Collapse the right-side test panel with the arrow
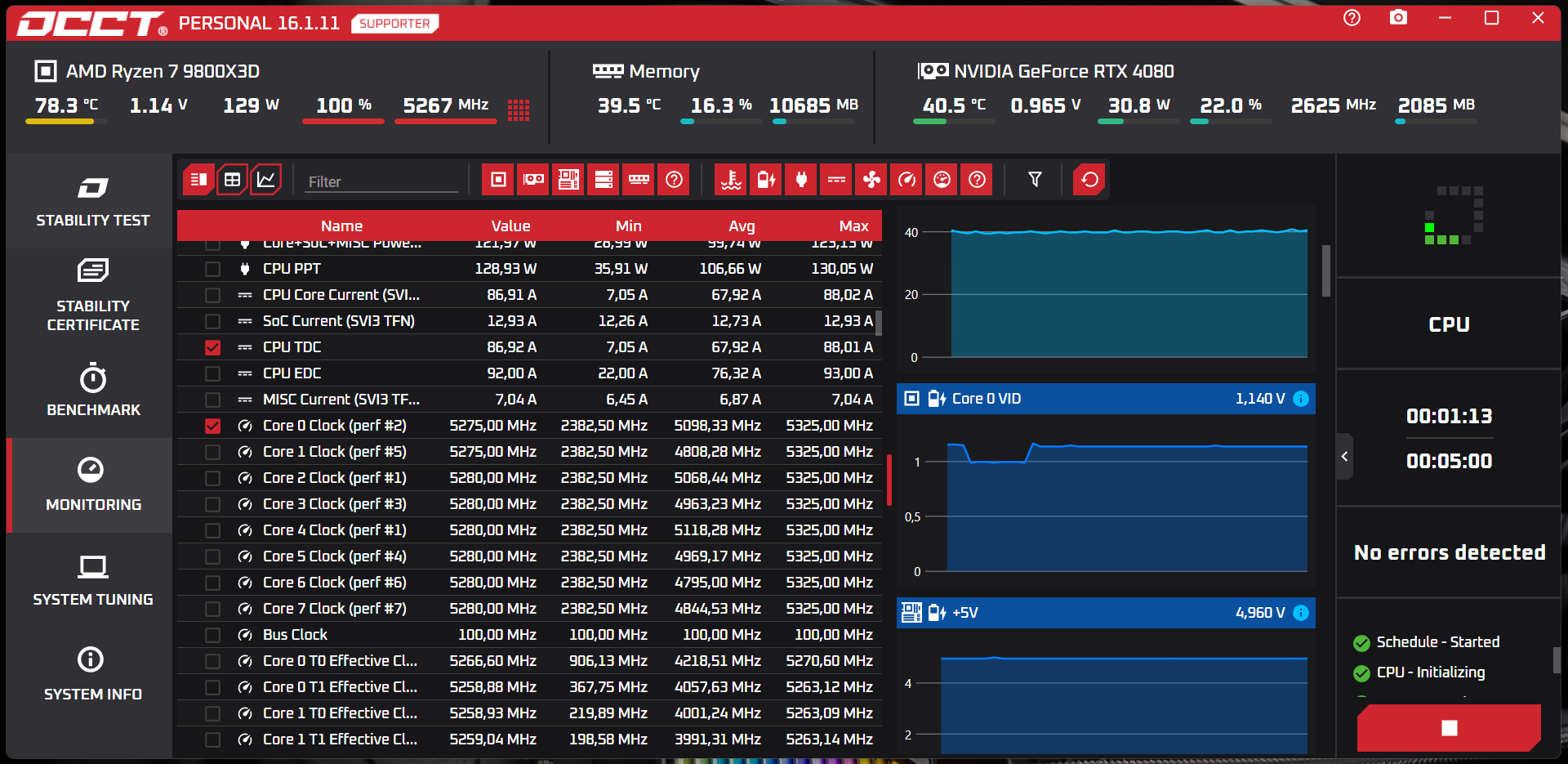The width and height of the screenshot is (1568, 764). [1344, 457]
